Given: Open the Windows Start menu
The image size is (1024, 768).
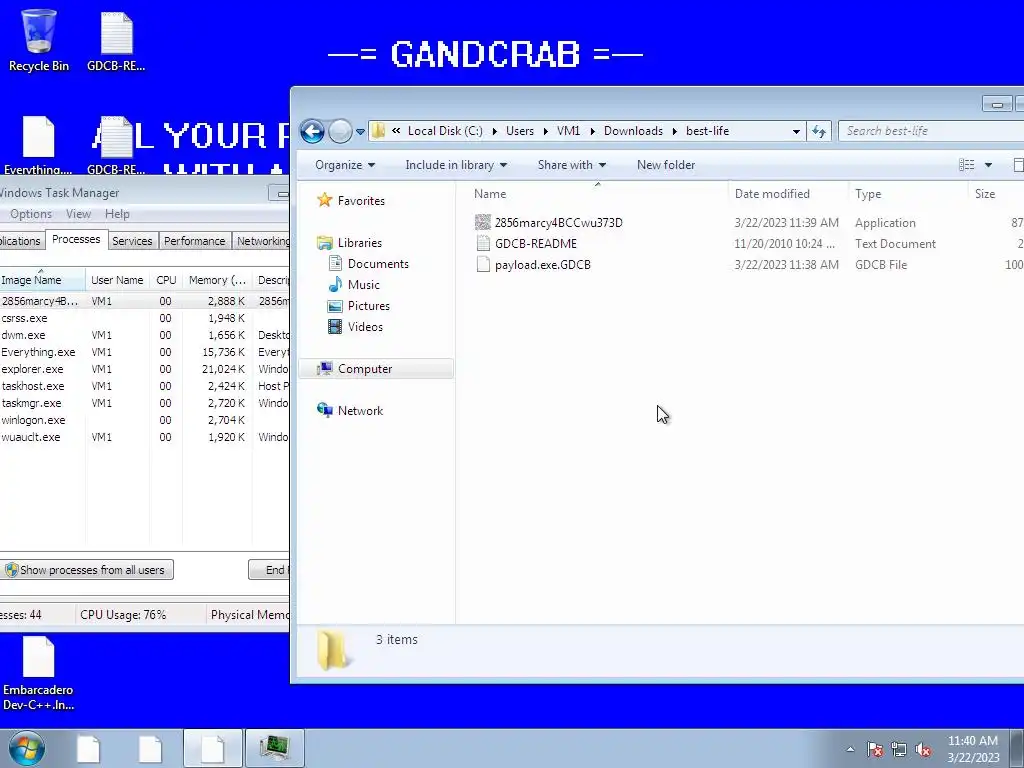Looking at the screenshot, I should coord(27,748).
